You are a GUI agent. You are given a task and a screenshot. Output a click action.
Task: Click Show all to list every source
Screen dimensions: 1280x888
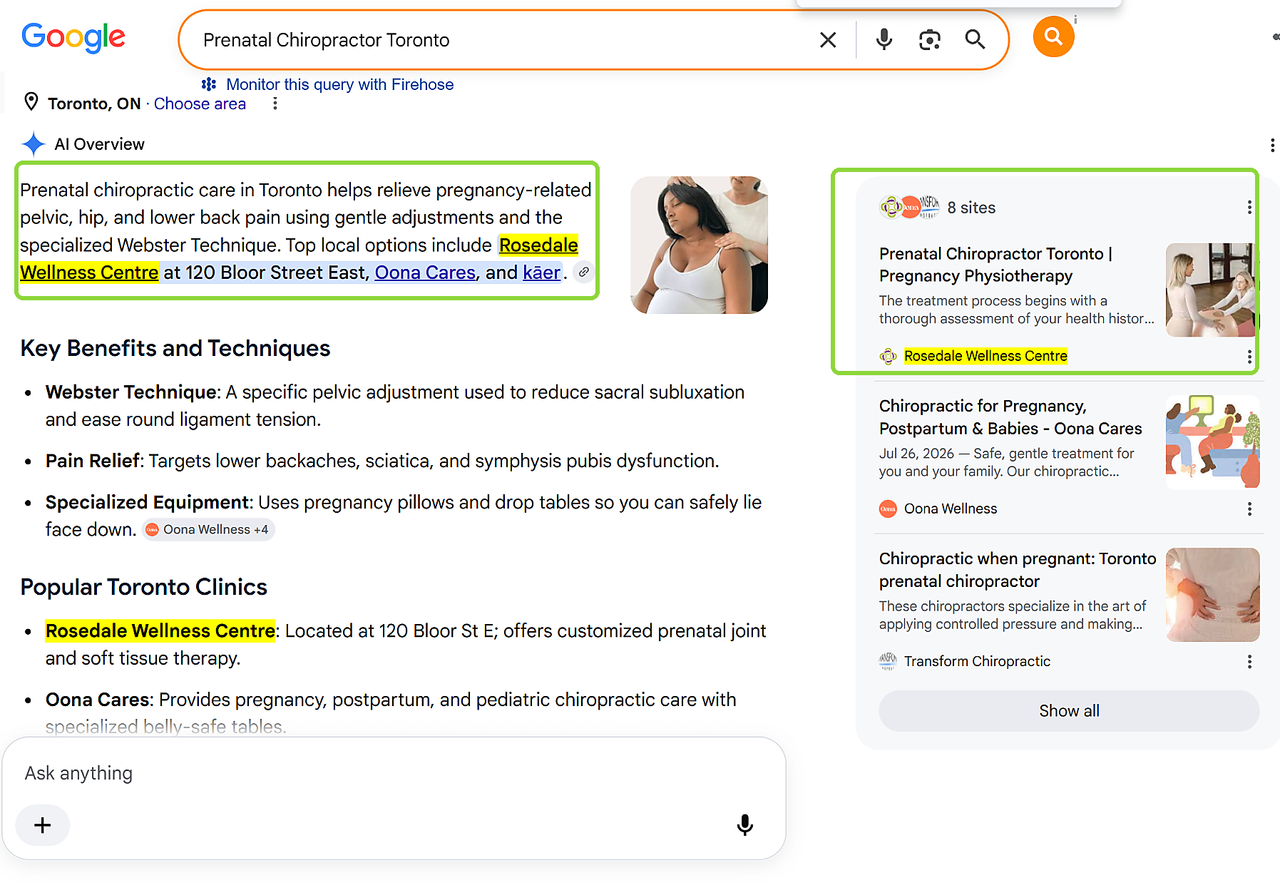1069,711
